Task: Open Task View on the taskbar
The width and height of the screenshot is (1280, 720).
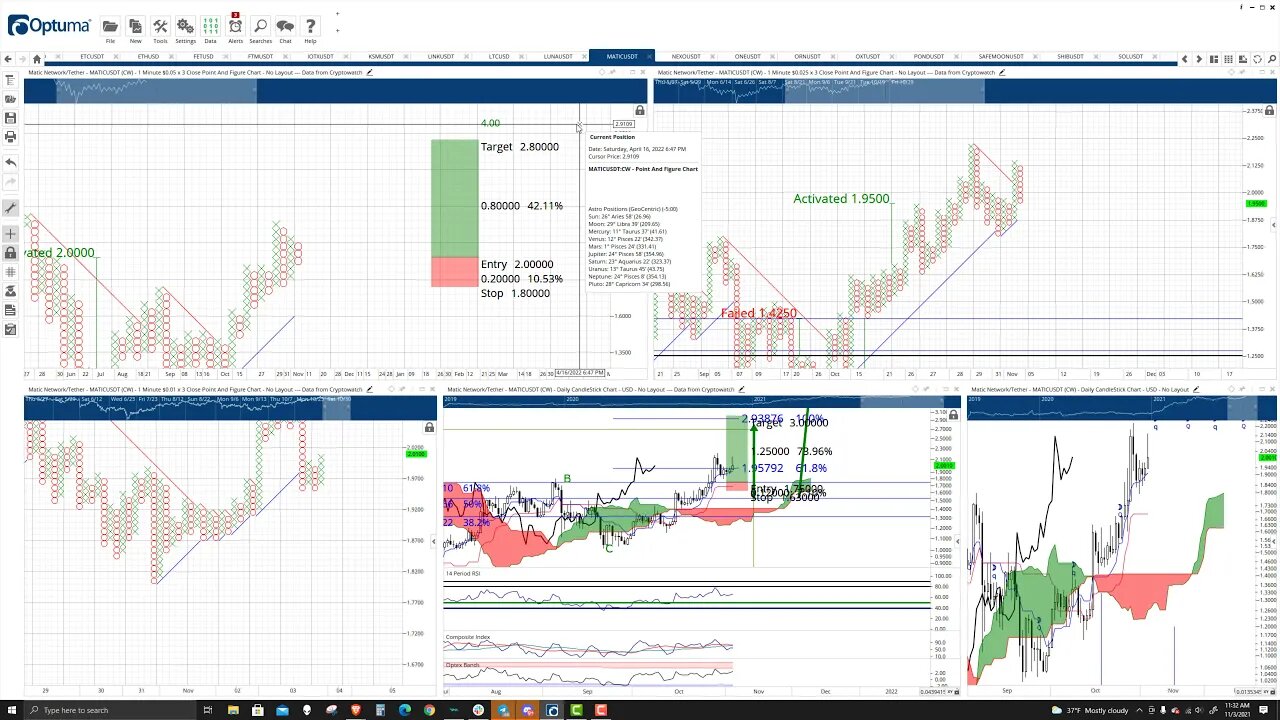Action: pyautogui.click(x=208, y=710)
